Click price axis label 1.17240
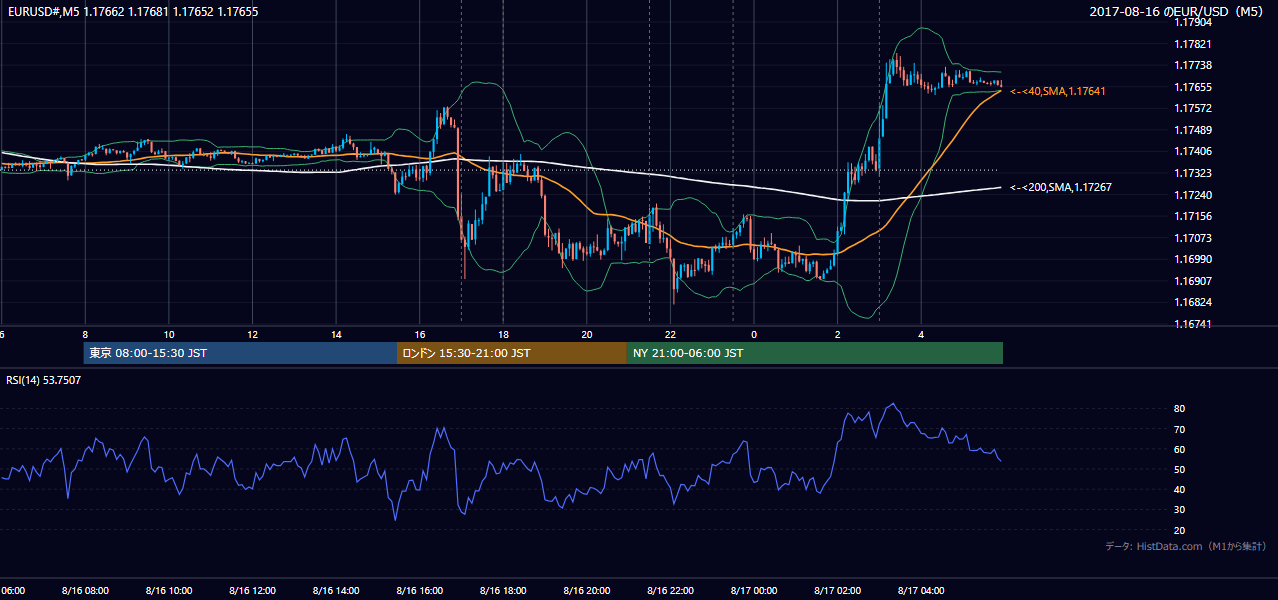Image resolution: width=1278 pixels, height=600 pixels. (1193, 195)
